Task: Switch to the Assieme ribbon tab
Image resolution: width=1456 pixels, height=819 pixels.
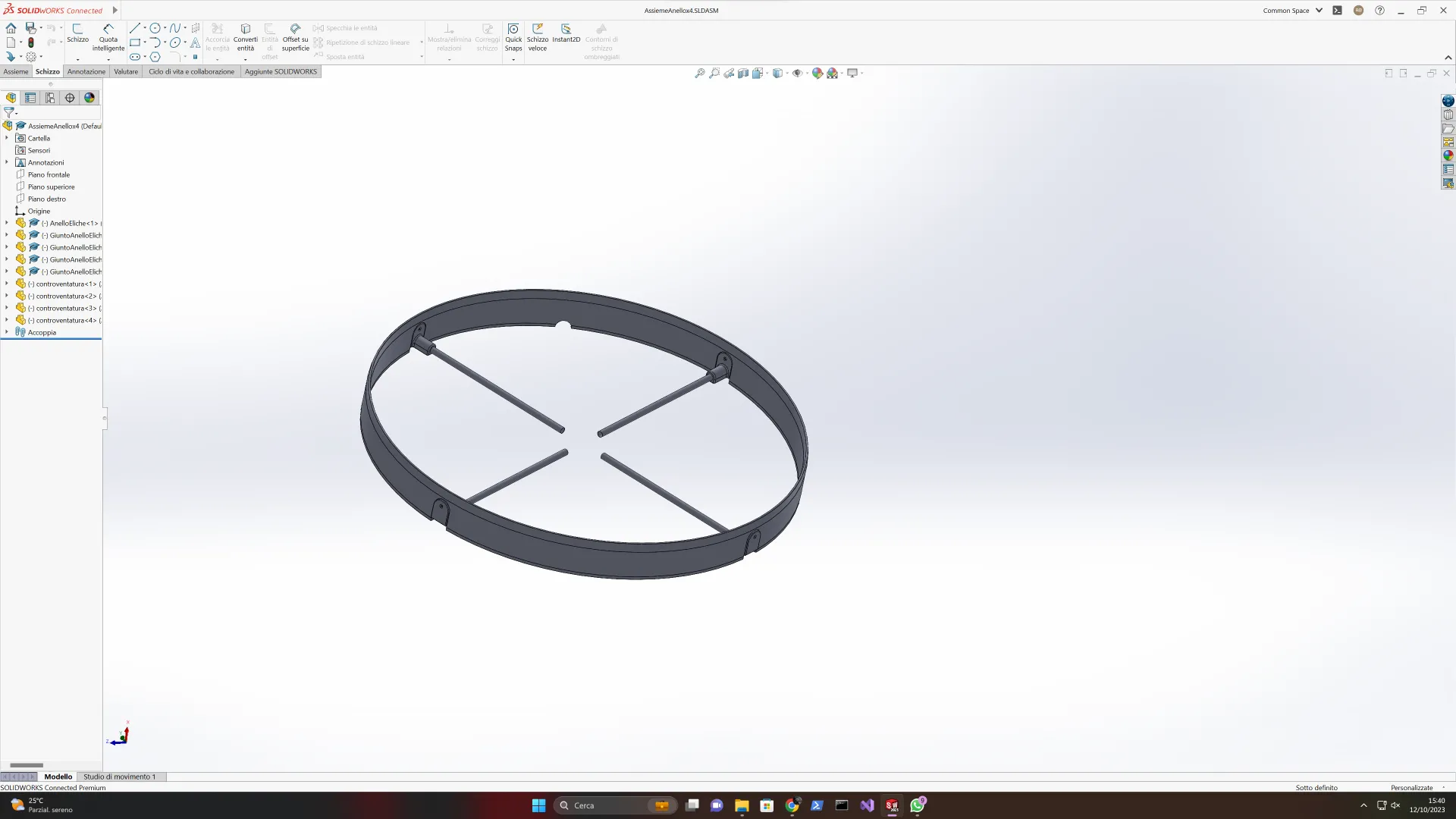Action: pos(16,71)
